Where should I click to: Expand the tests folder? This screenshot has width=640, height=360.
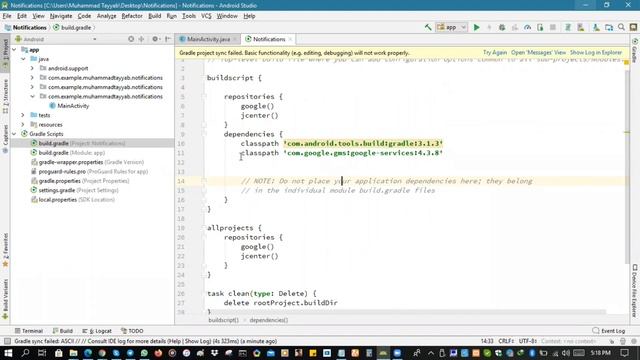[23, 116]
